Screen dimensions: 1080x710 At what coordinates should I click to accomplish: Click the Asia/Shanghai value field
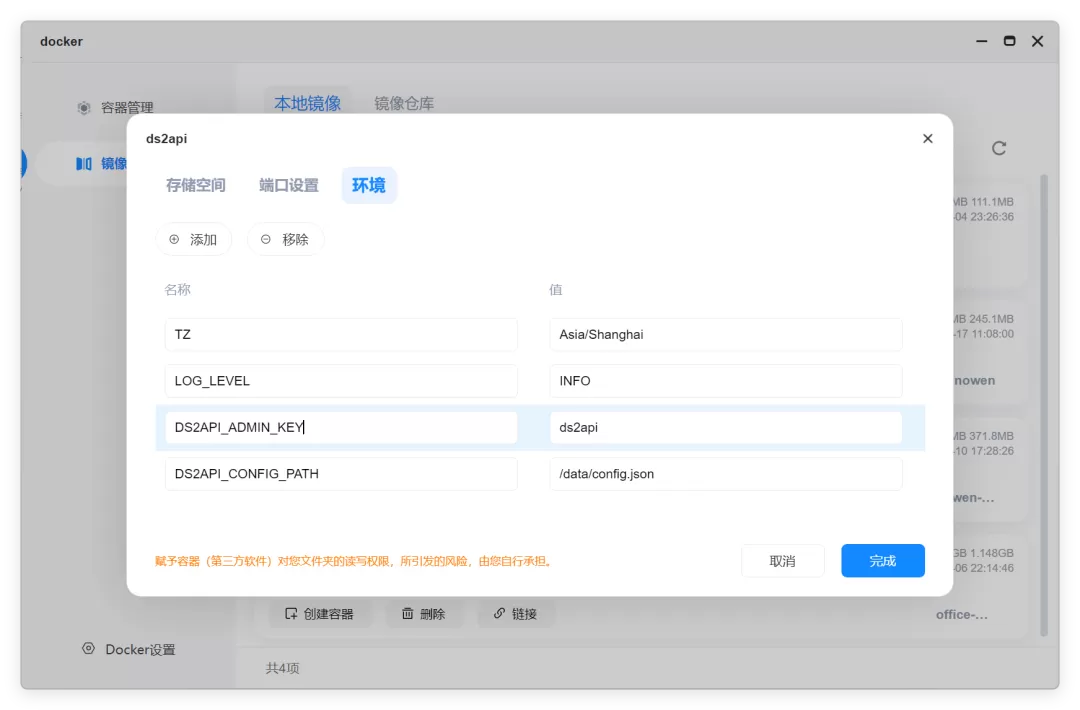(725, 334)
